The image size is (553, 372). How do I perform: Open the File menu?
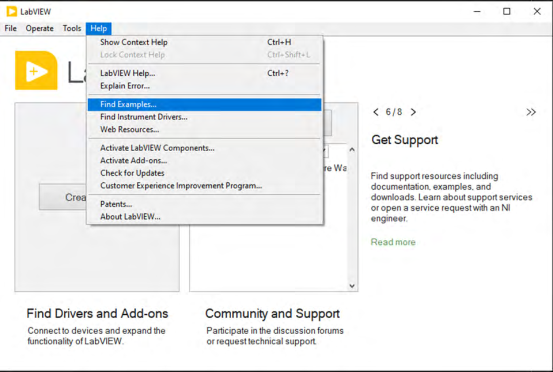tap(11, 28)
